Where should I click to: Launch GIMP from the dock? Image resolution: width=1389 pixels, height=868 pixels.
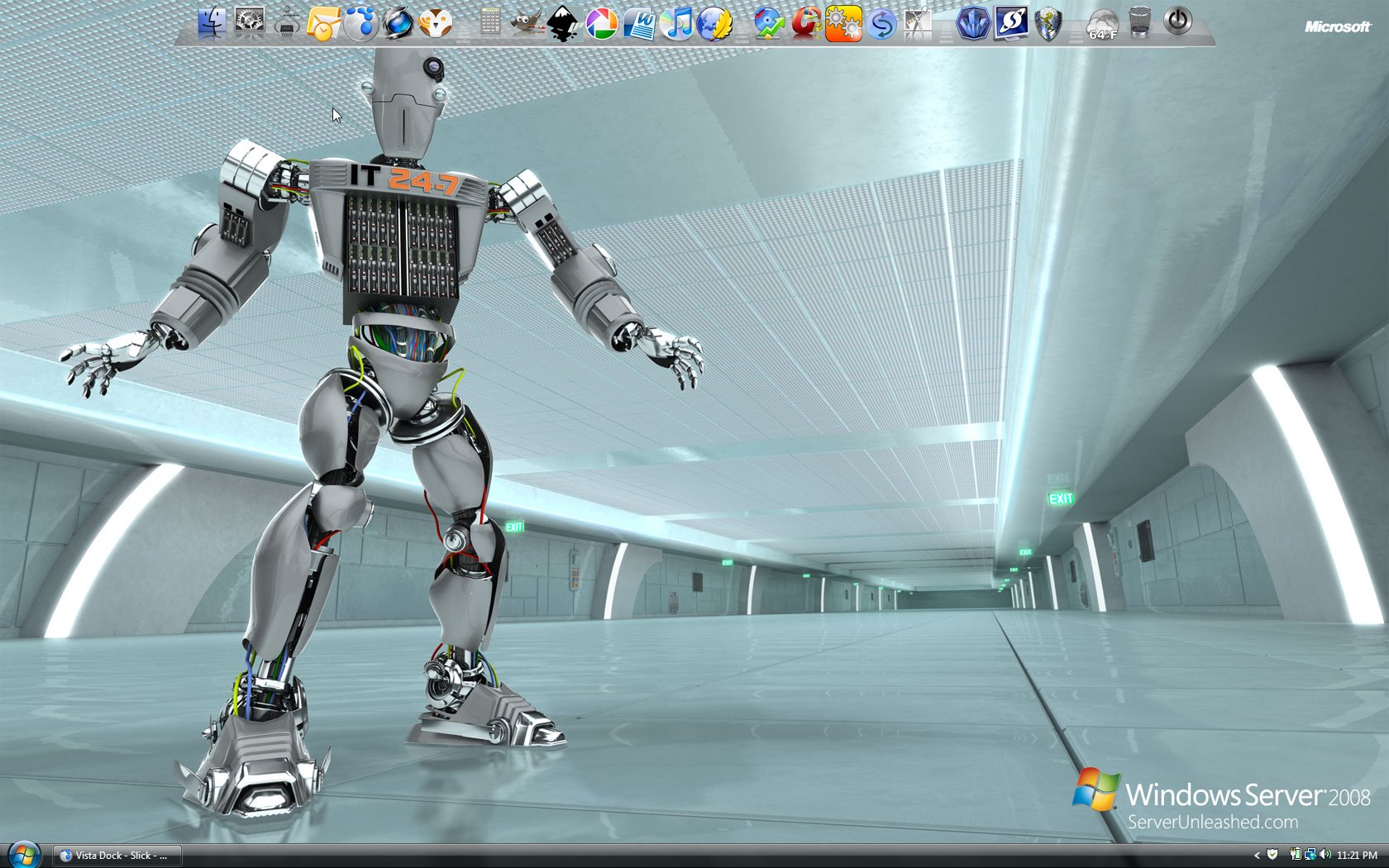pyautogui.click(x=526, y=23)
